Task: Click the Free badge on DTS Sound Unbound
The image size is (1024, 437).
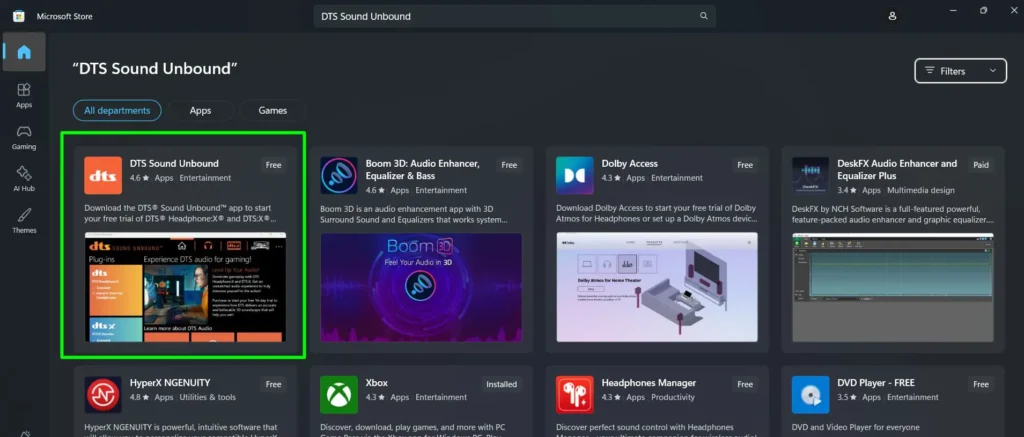Action: point(274,165)
